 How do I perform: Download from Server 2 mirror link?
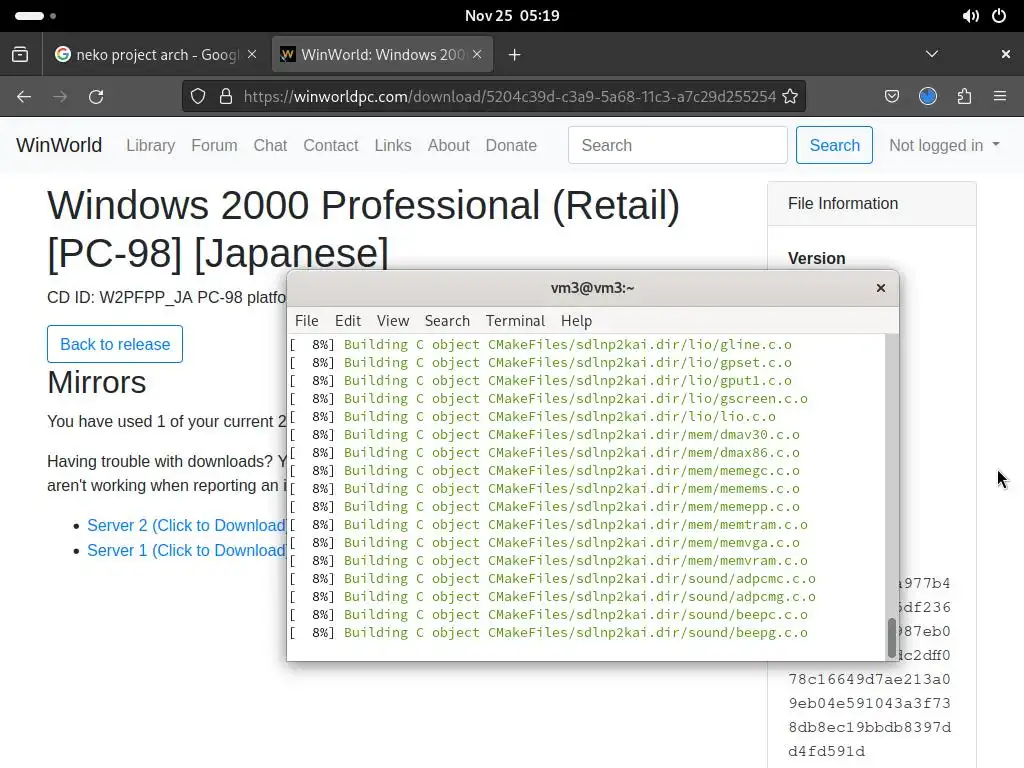[186, 526]
